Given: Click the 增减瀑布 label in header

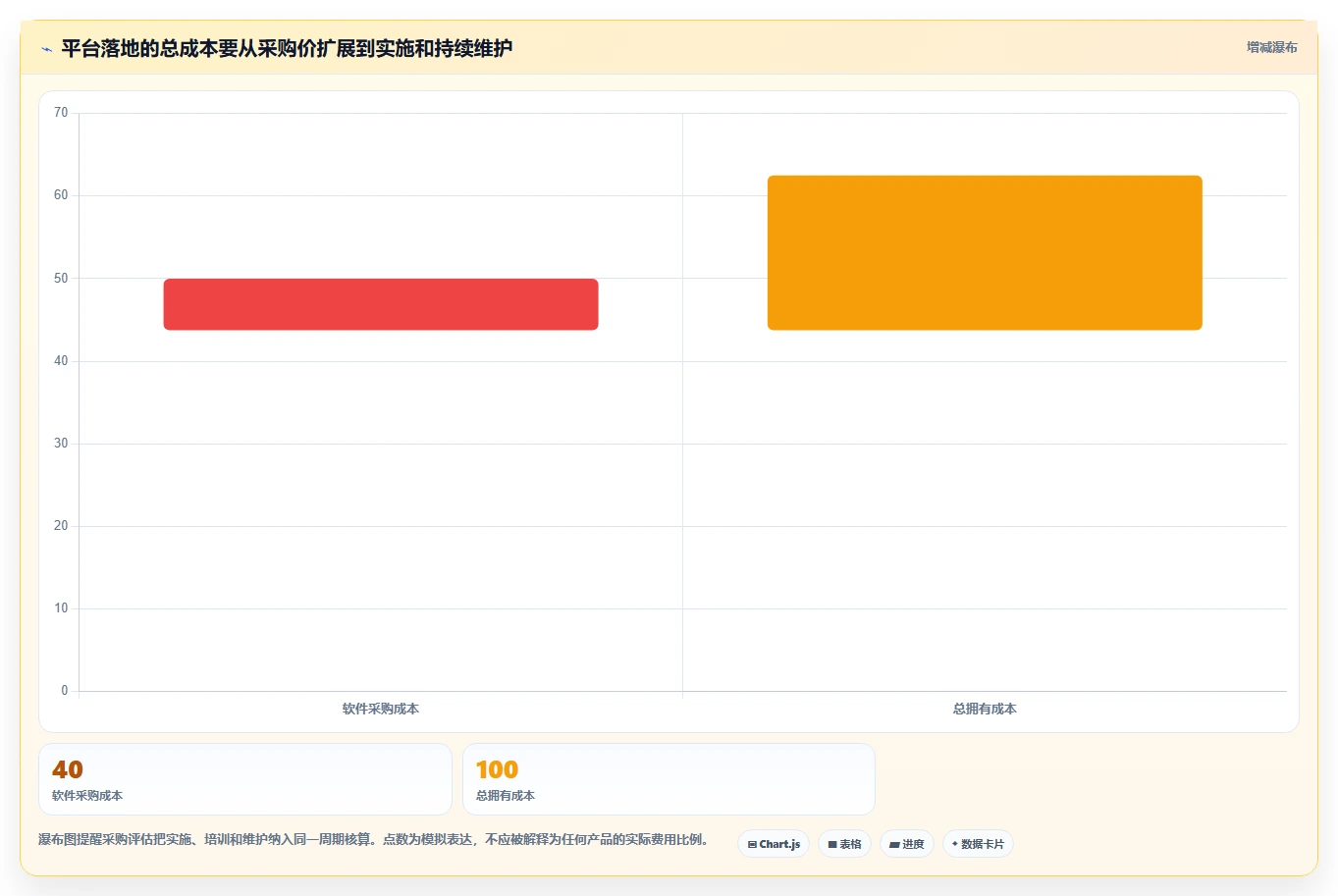Looking at the screenshot, I should click(1271, 47).
